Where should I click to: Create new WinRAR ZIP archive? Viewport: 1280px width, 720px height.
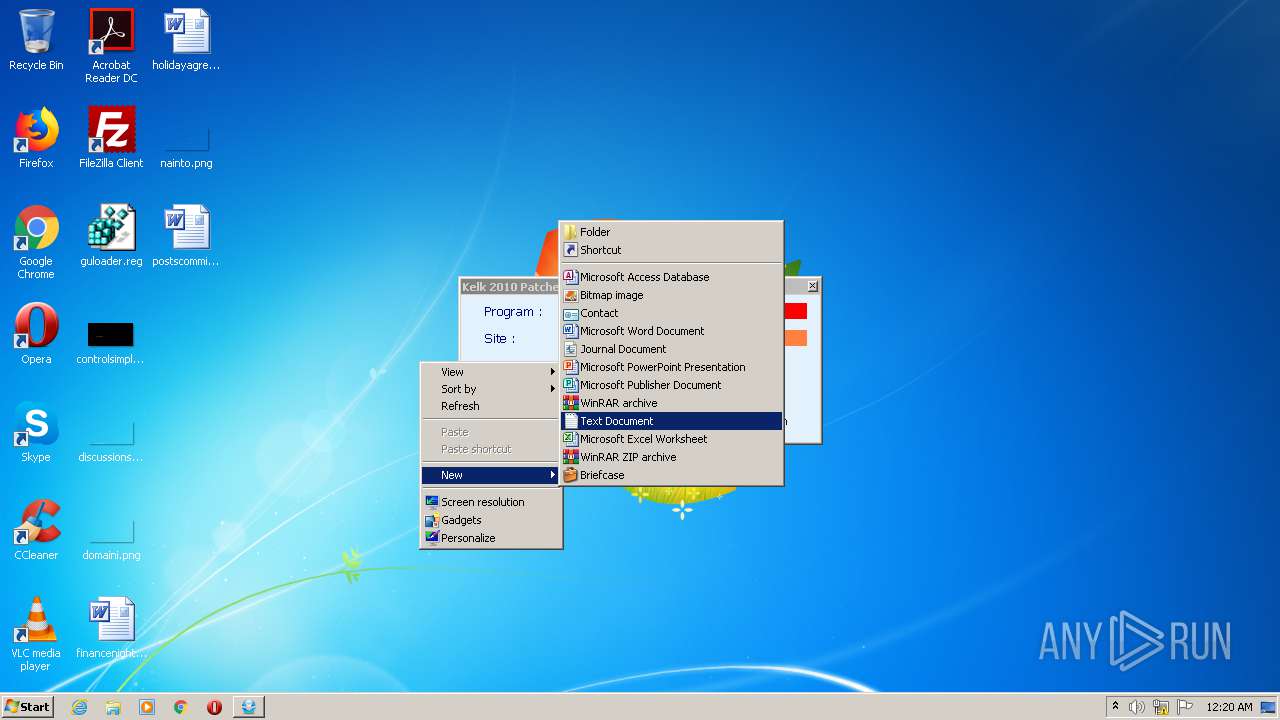[671, 457]
